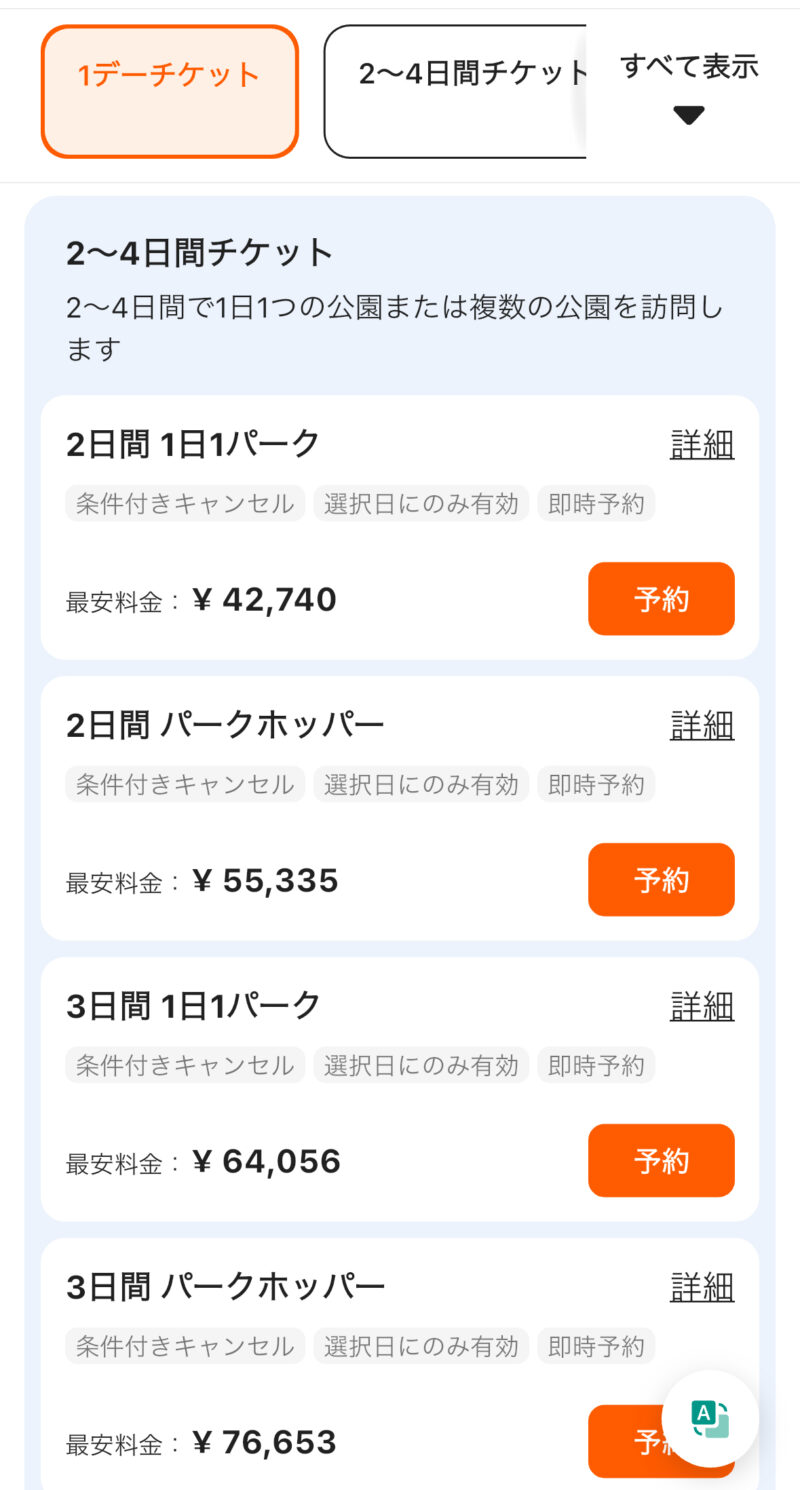This screenshot has width=800, height=1490.
Task: Select the 1デーチケット tab
Action: click(x=170, y=92)
